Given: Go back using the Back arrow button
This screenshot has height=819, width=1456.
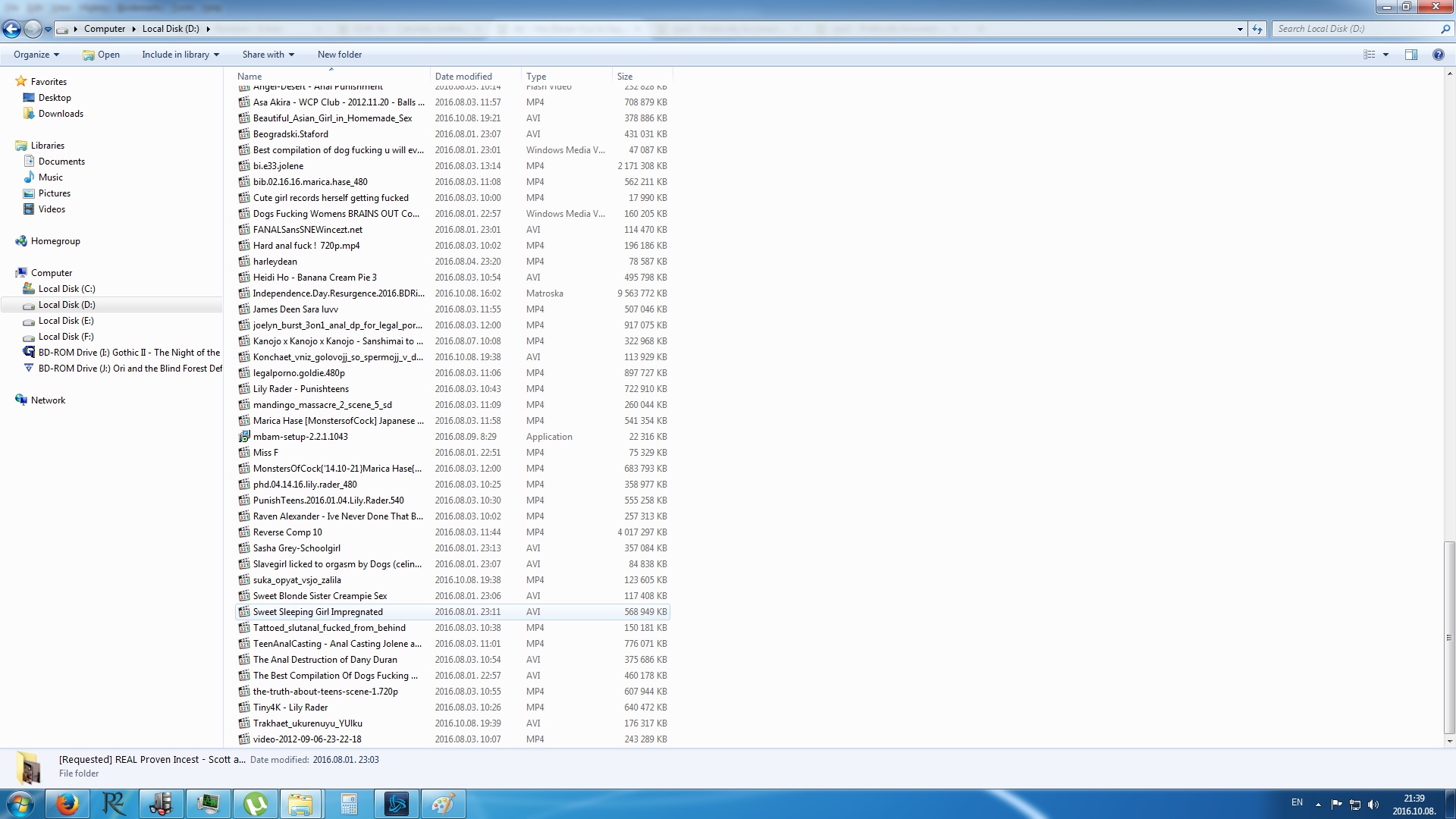Looking at the screenshot, I should coord(11,29).
